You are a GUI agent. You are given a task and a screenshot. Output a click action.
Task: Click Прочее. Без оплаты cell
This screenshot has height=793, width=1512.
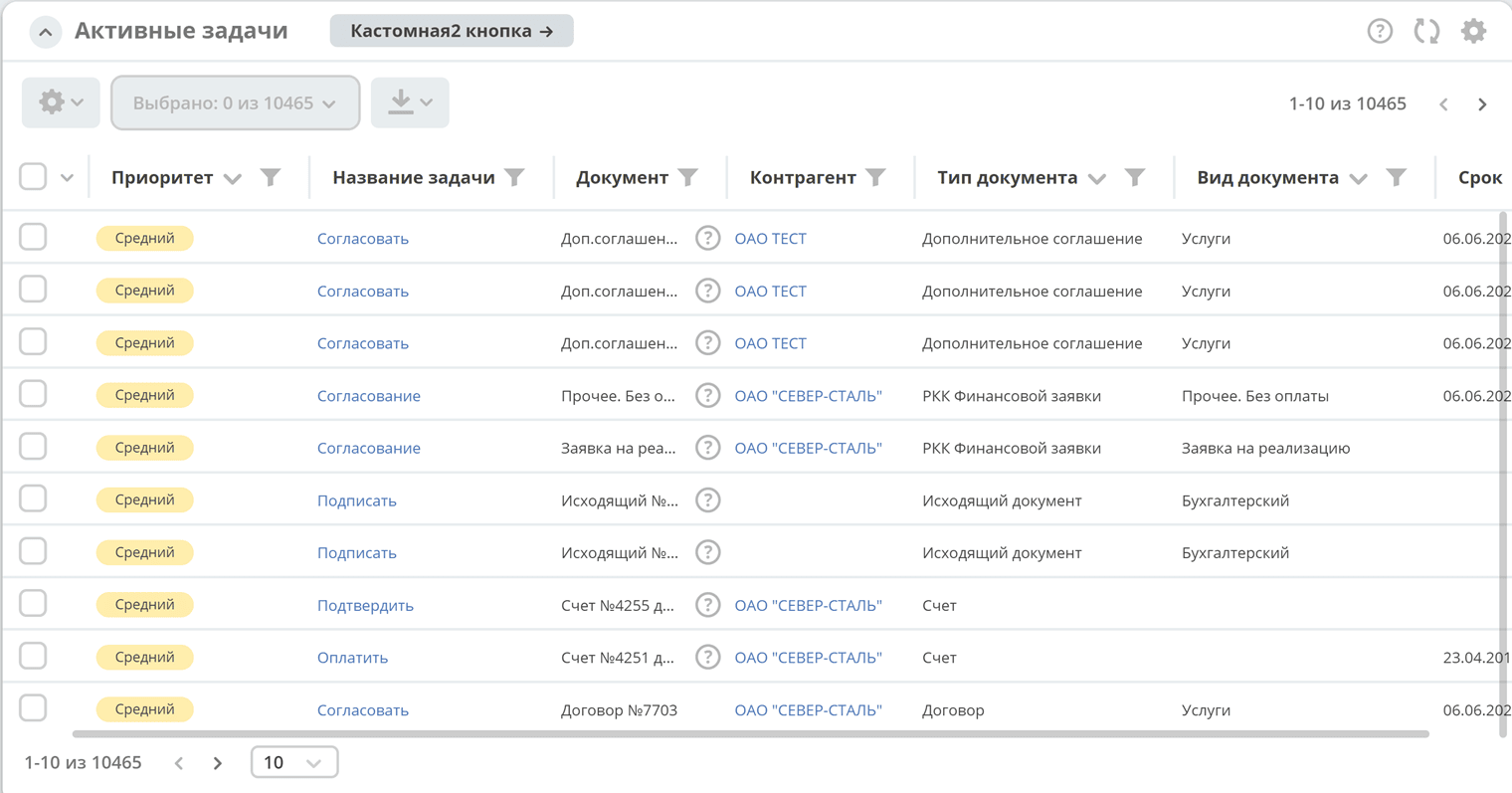tap(1254, 396)
